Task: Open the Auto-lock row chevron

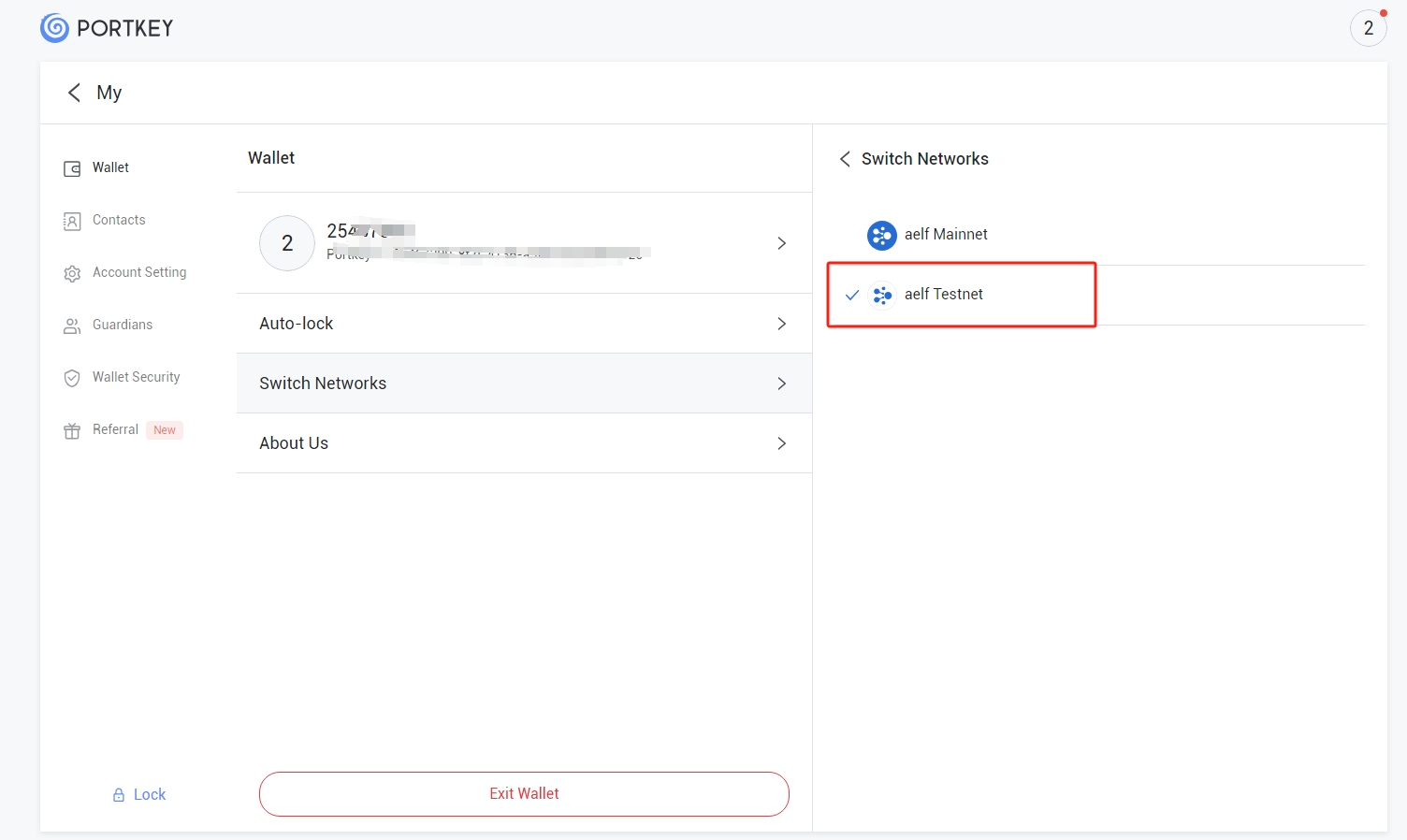Action: click(x=782, y=324)
